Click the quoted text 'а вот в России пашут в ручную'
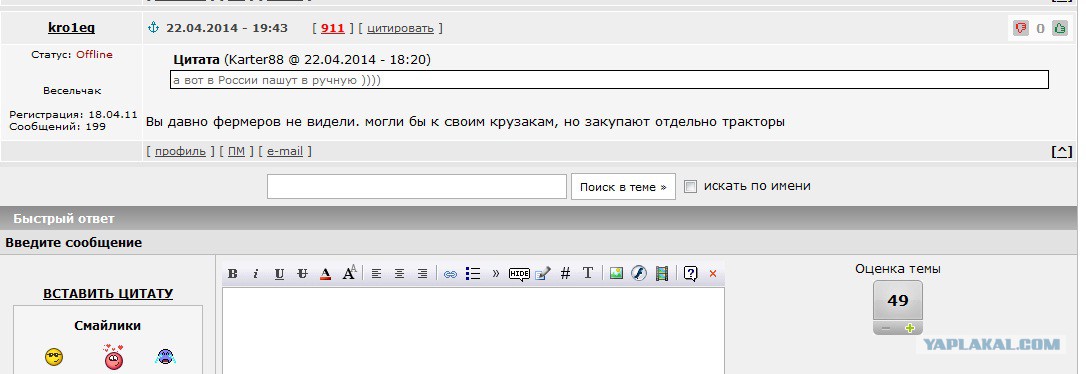Image resolution: width=1086 pixels, height=374 pixels. pos(266,80)
